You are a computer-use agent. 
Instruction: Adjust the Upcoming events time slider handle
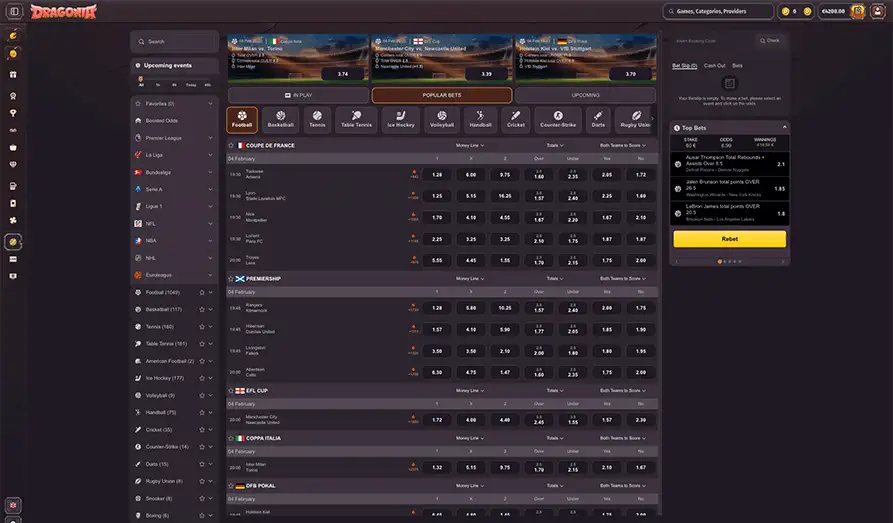tap(141, 79)
